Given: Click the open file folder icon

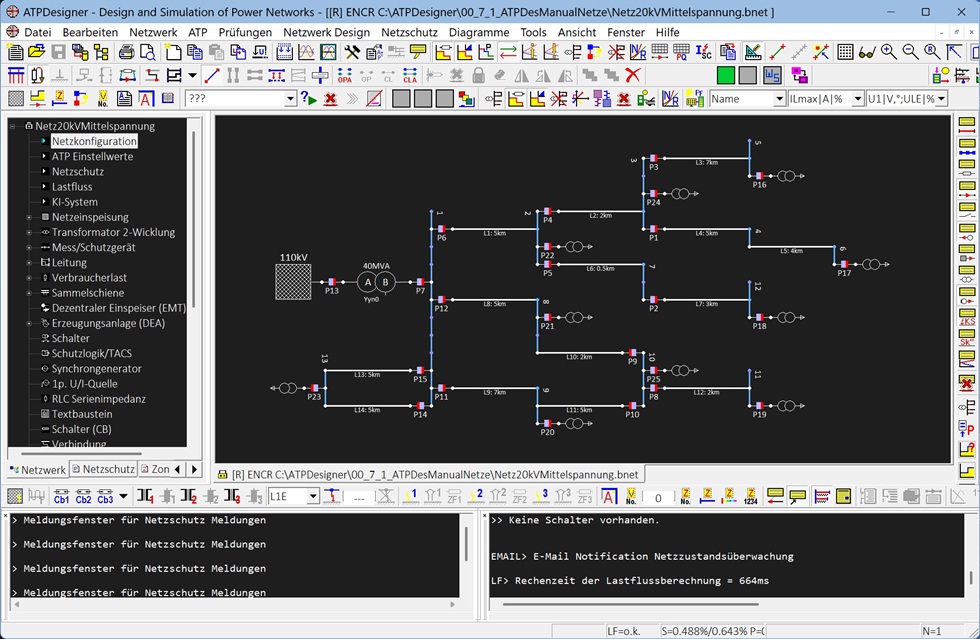Looking at the screenshot, I should 37,52.
